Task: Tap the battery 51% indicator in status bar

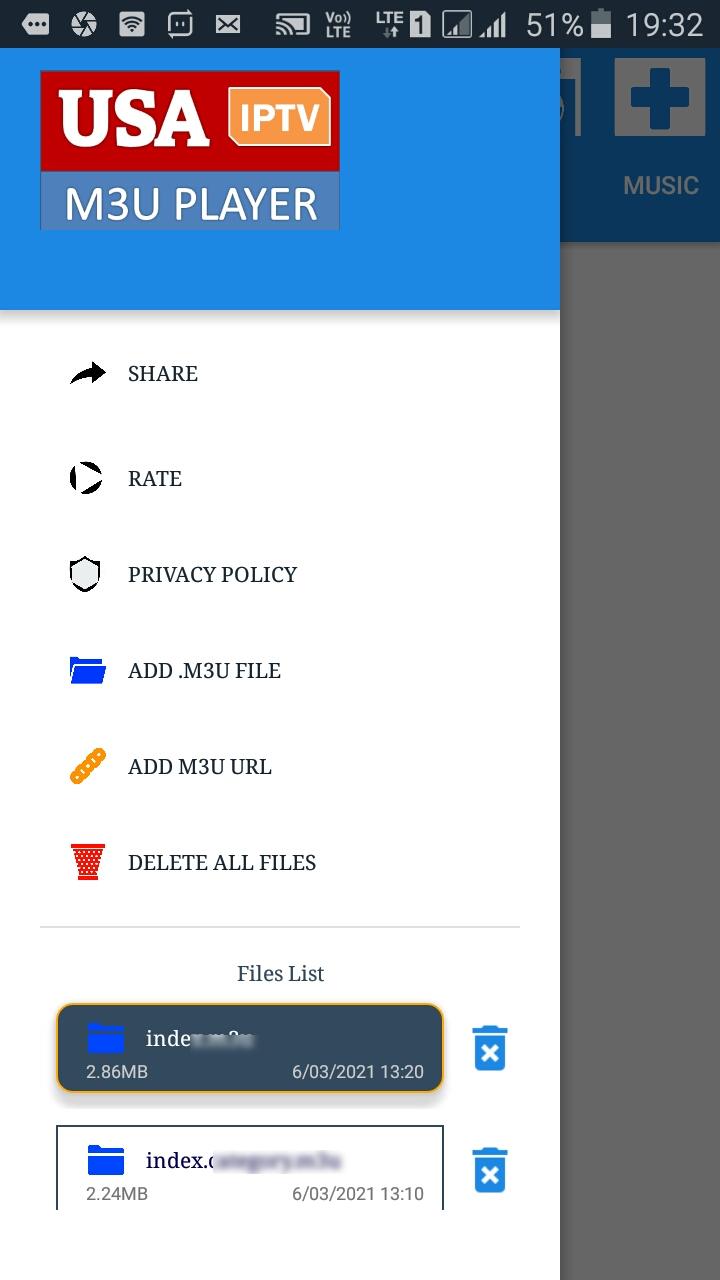Action: pos(570,24)
